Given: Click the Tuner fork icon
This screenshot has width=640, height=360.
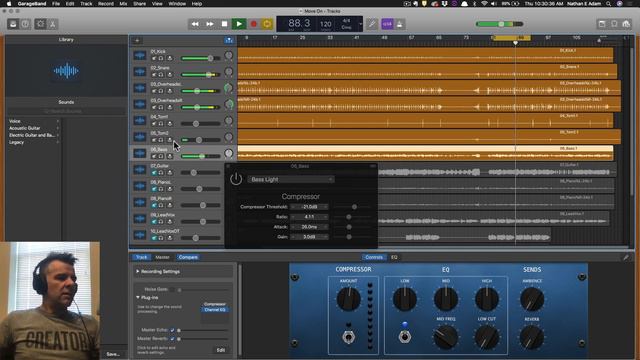Looking at the screenshot, I should (372, 24).
